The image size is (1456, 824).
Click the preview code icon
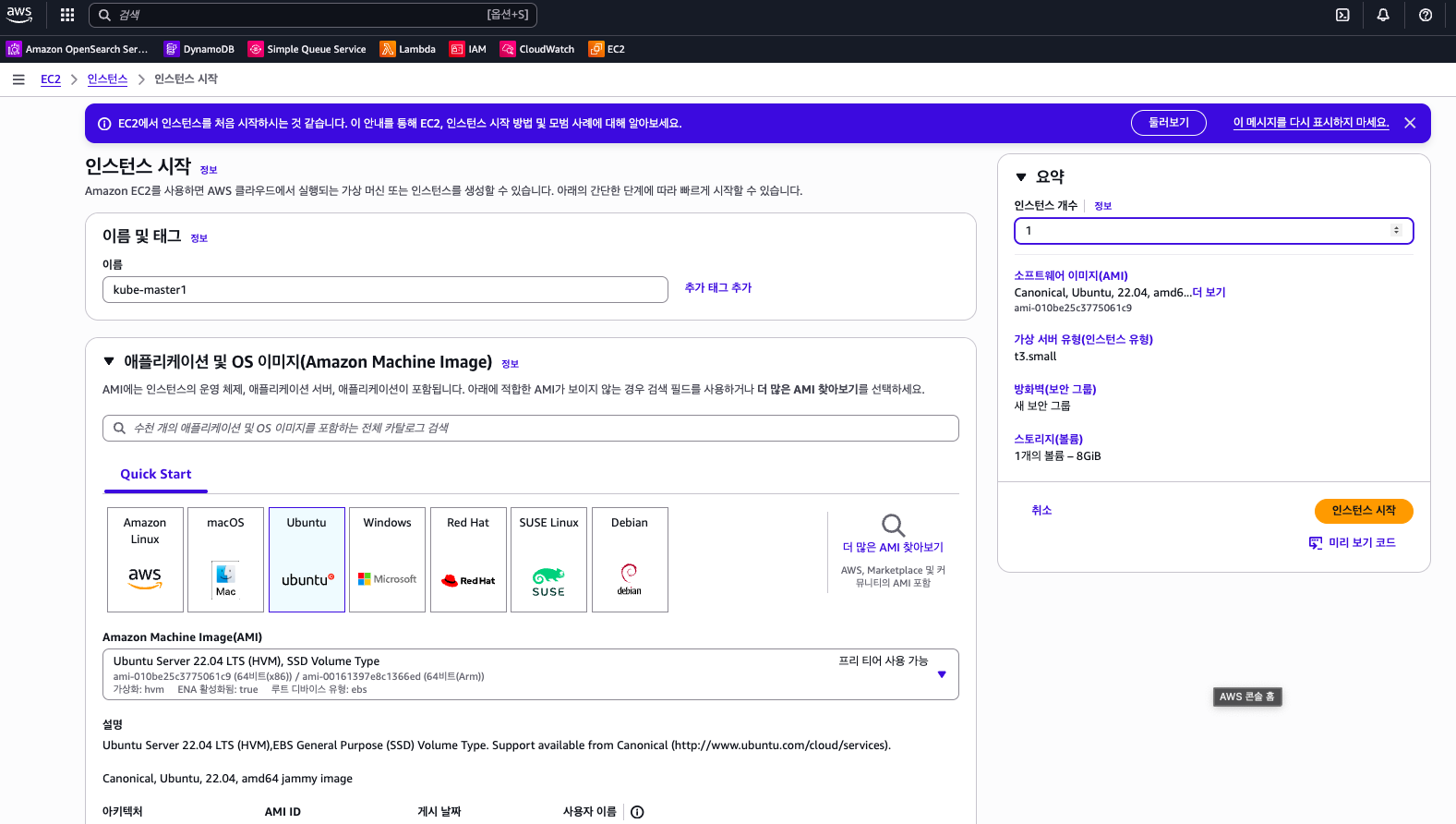(1316, 543)
